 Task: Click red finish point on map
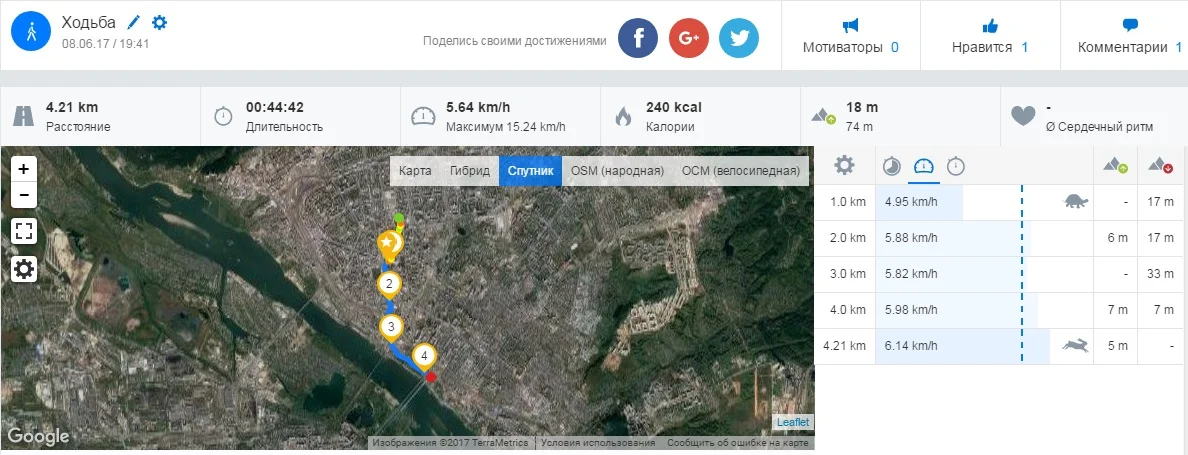click(x=430, y=377)
